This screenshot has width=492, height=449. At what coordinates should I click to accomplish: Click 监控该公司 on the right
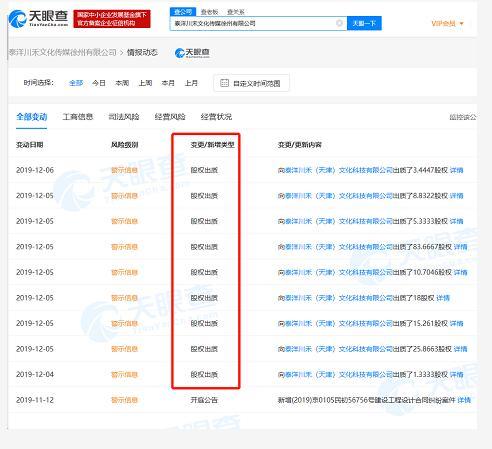coord(463,117)
